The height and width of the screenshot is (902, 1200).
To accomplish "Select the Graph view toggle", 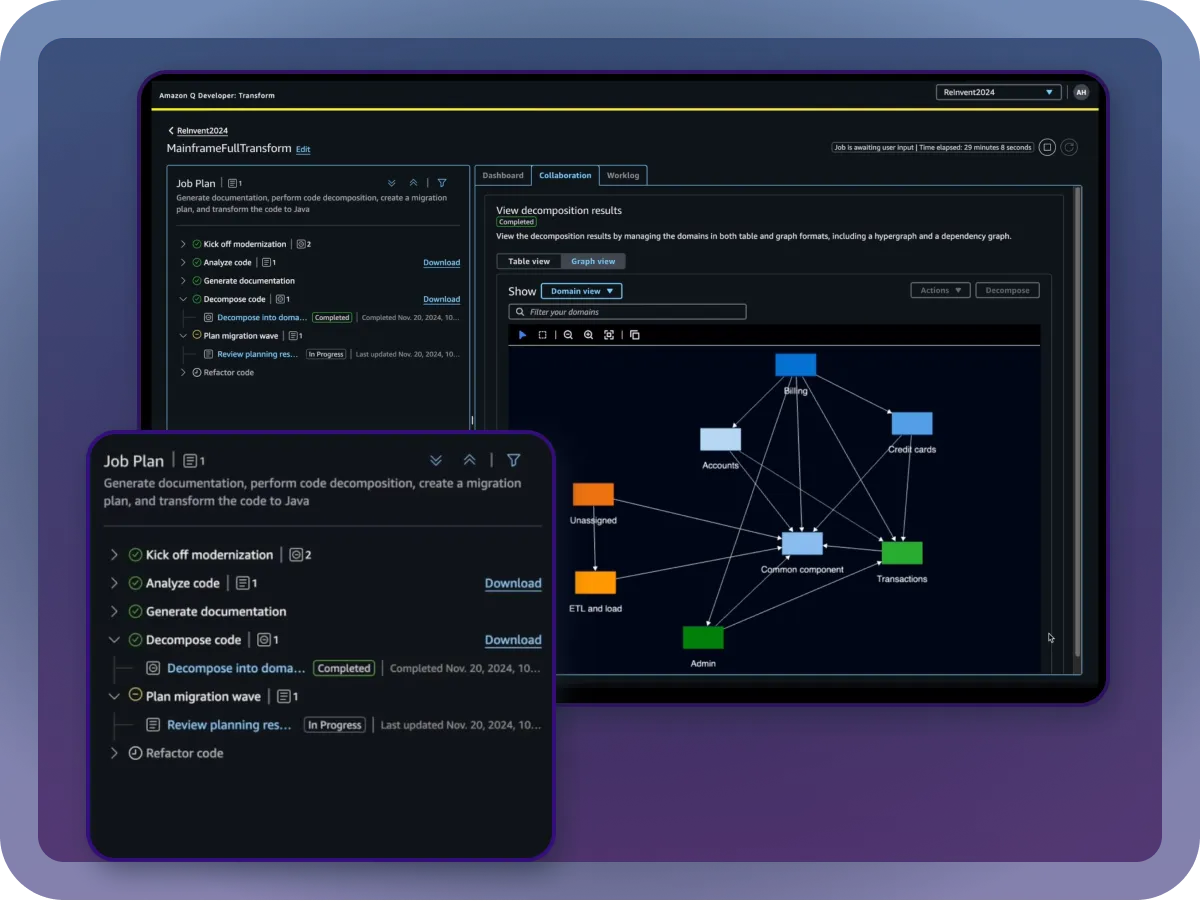I will click(593, 261).
